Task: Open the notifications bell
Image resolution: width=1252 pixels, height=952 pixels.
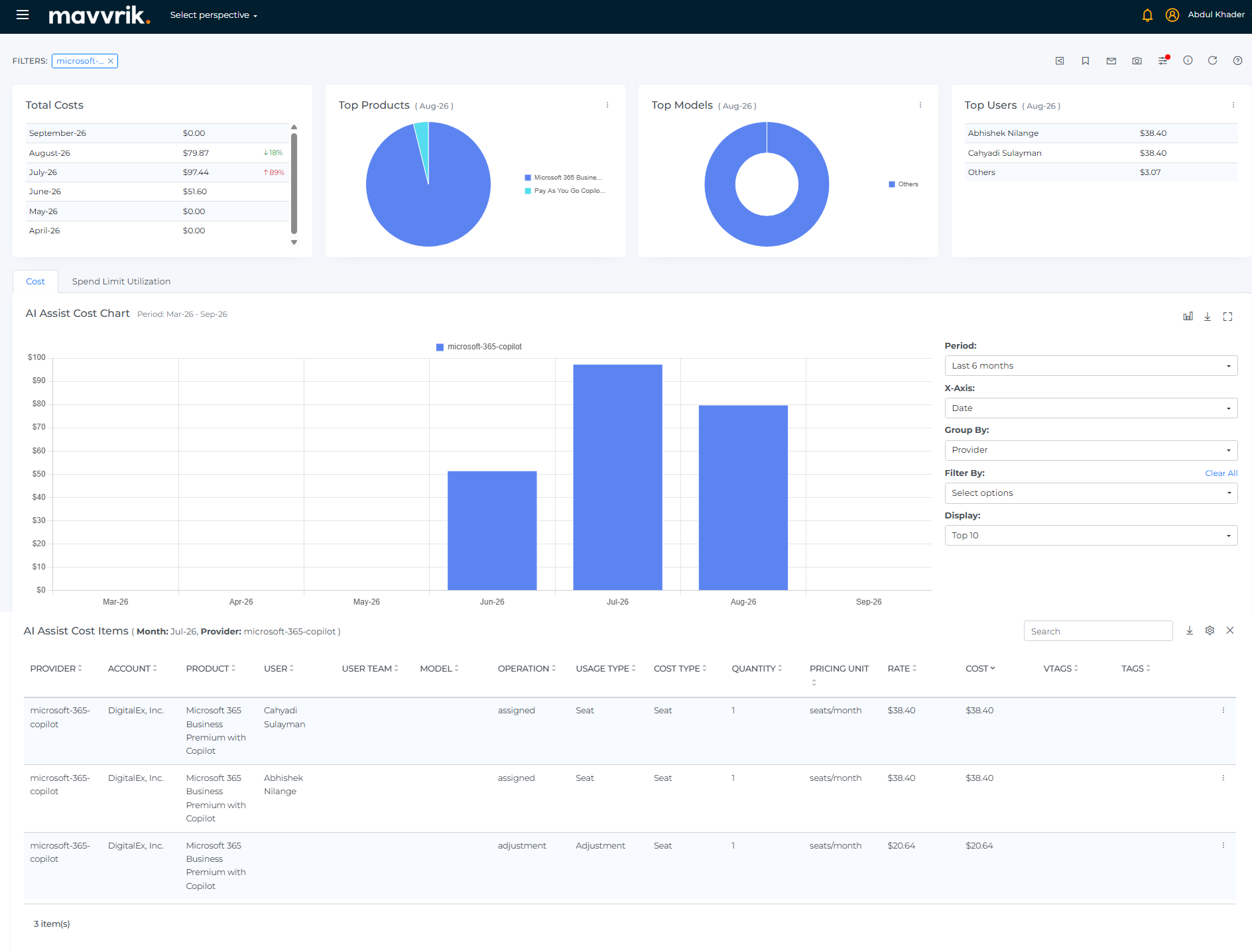Action: pyautogui.click(x=1147, y=15)
